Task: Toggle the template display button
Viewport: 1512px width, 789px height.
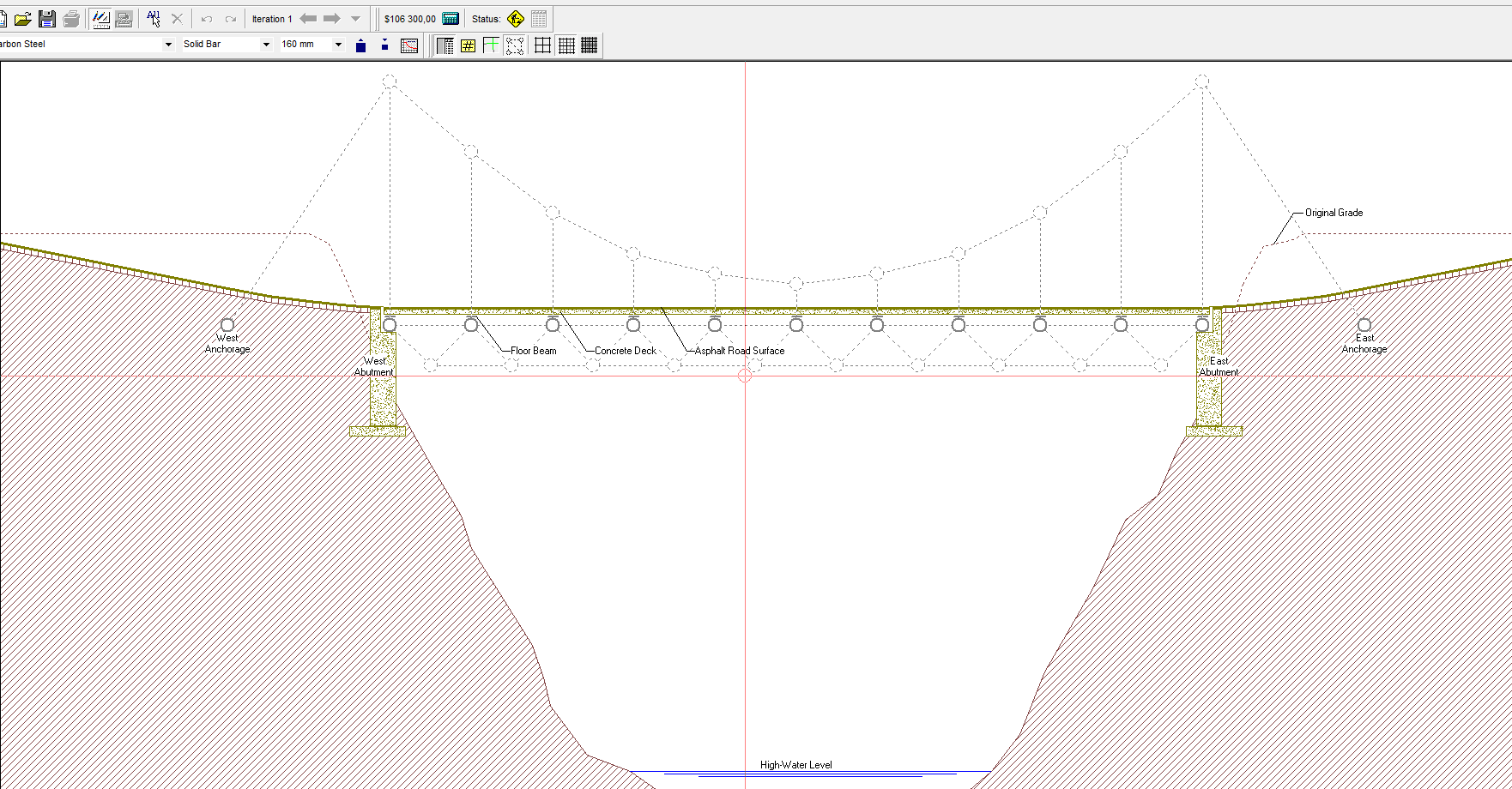Action: 515,45
